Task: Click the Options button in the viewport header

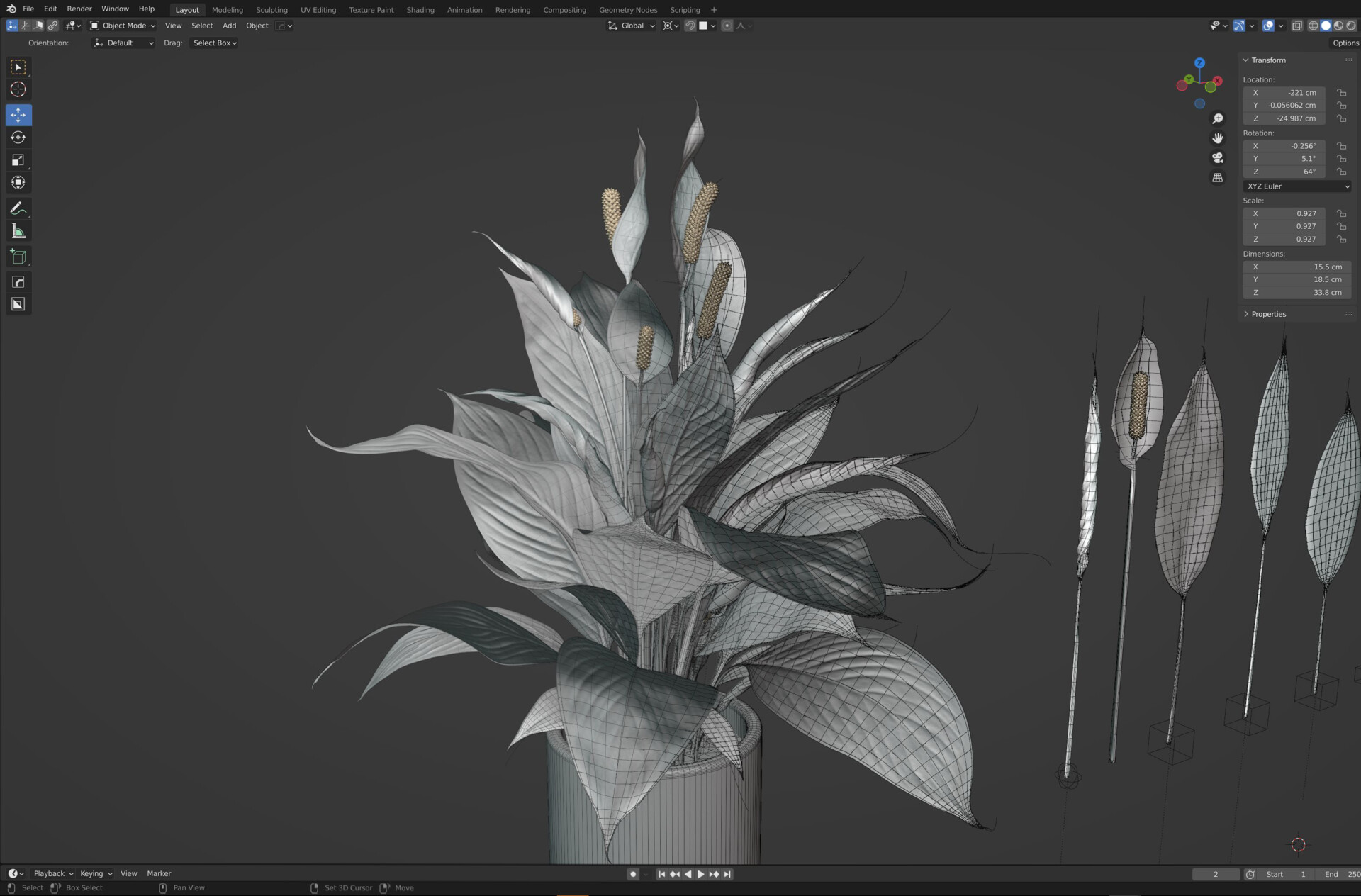Action: pyautogui.click(x=1345, y=43)
